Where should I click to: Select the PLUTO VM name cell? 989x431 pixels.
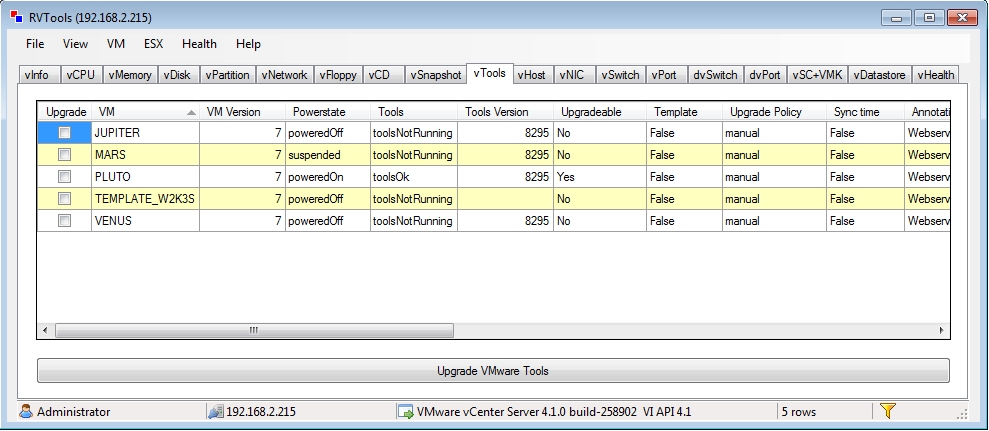pos(146,177)
